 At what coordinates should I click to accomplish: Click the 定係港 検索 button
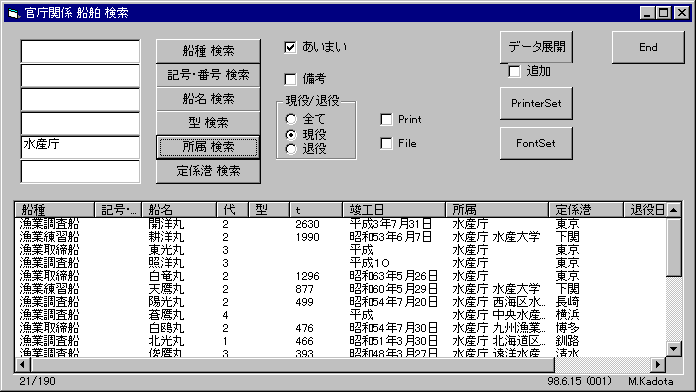coord(208,171)
